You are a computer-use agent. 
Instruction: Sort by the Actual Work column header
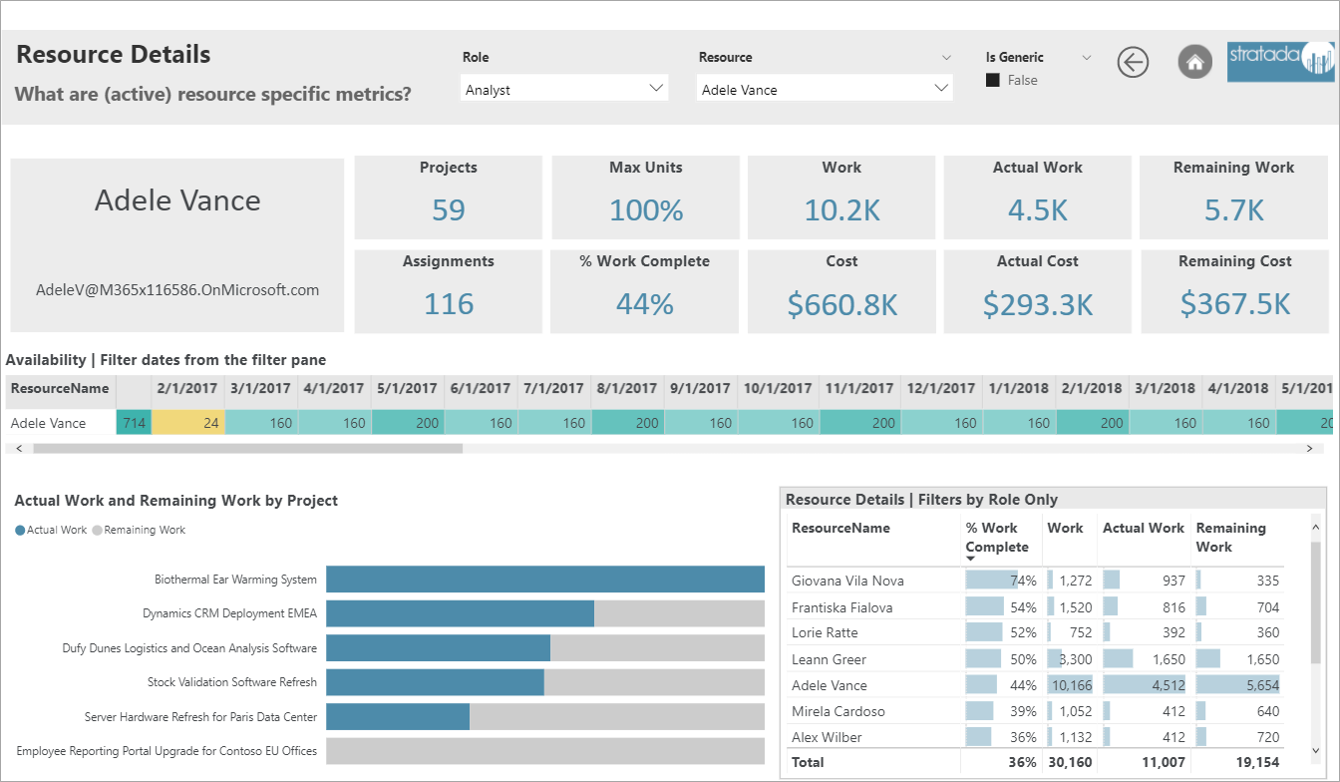coord(1143,528)
